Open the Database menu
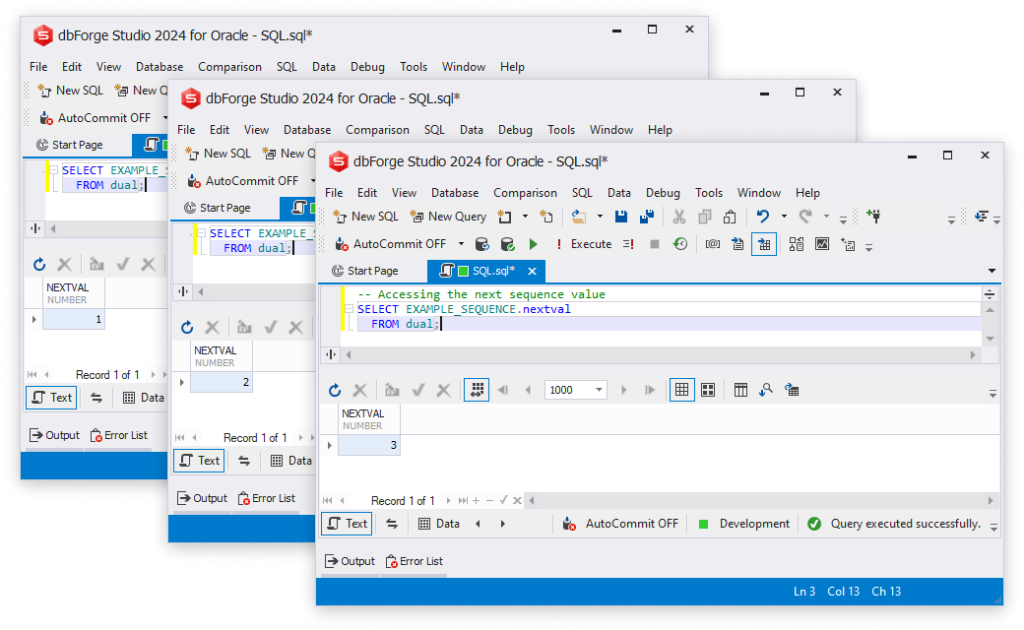This screenshot has height=630, width=1024. pos(455,192)
